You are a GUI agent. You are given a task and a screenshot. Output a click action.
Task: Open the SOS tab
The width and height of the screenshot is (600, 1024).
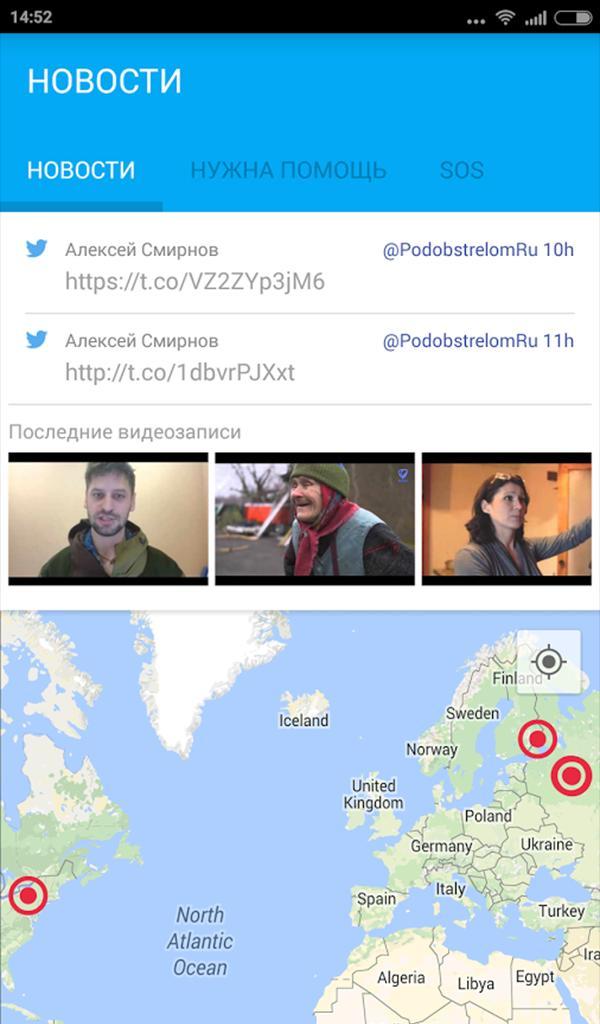[x=462, y=170]
